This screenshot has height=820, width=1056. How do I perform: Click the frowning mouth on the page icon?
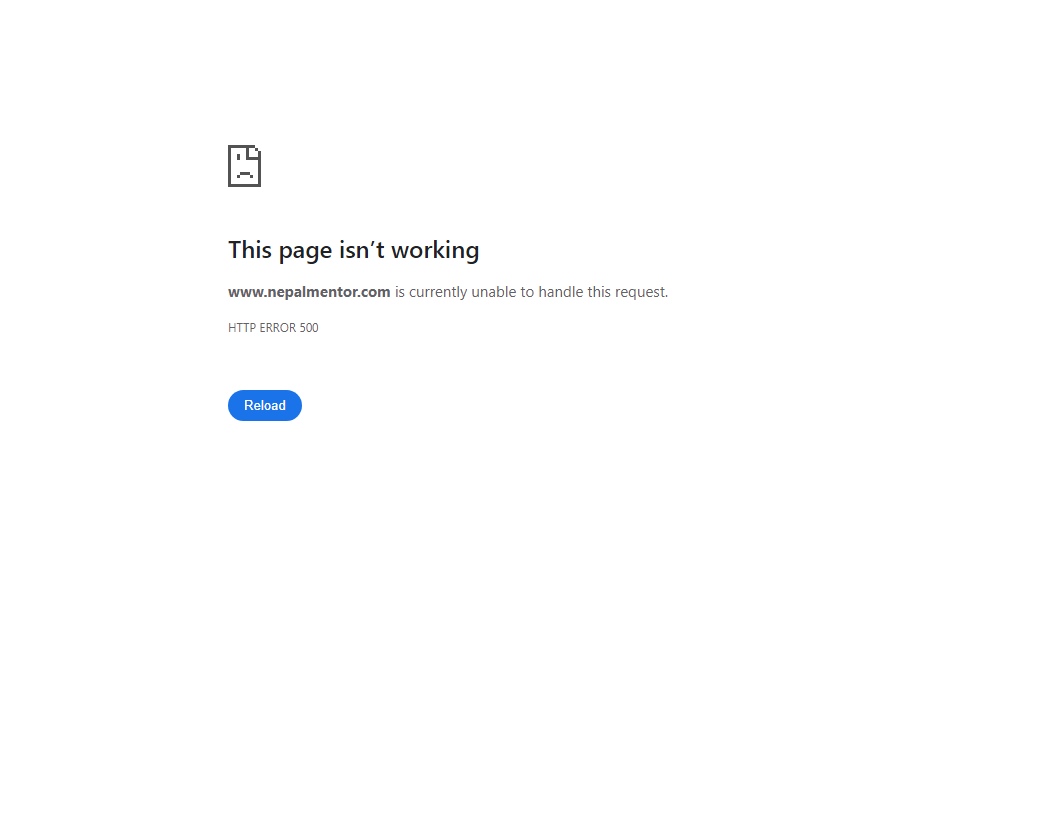(244, 174)
